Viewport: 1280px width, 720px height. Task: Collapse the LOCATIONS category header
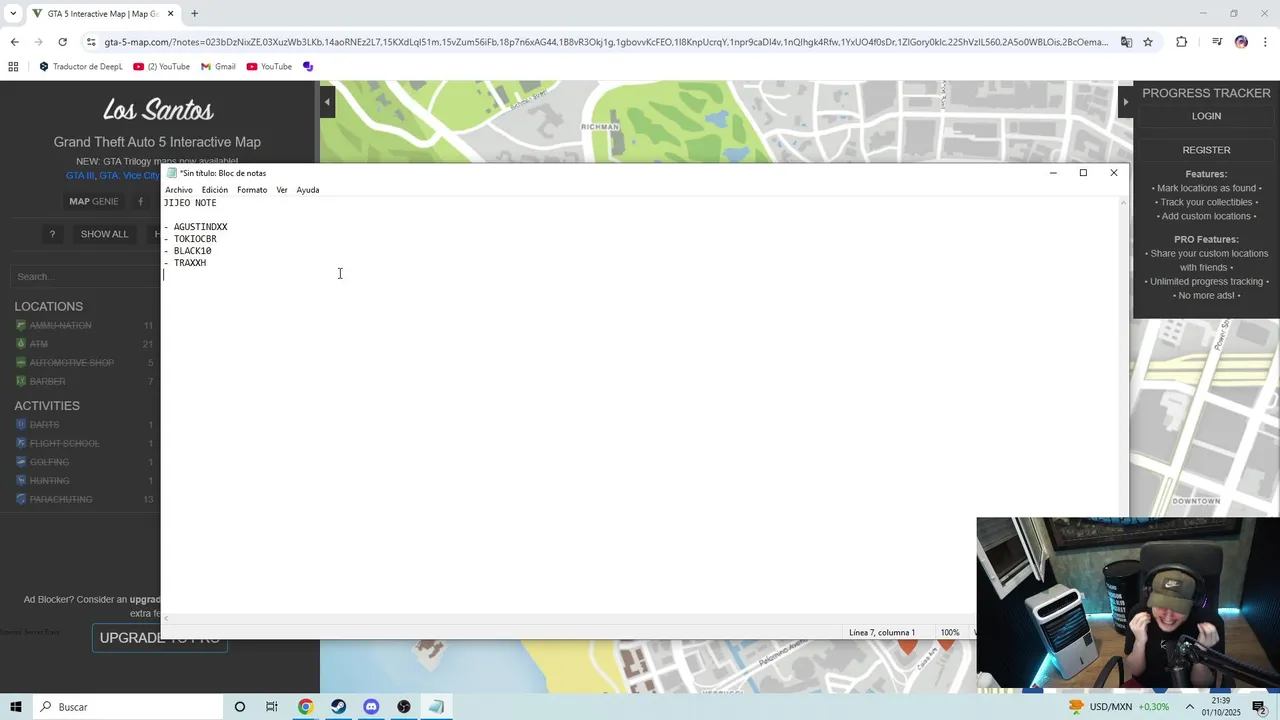48,306
